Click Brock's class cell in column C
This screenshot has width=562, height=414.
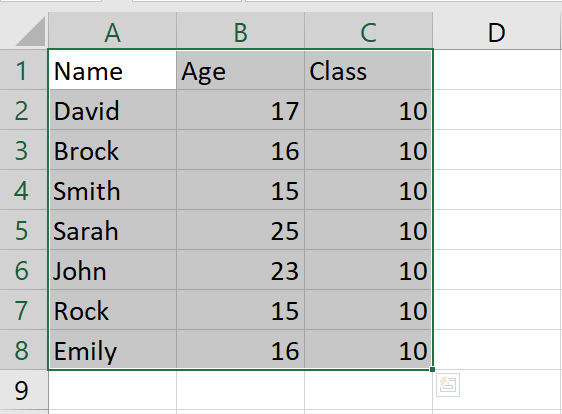click(368, 150)
